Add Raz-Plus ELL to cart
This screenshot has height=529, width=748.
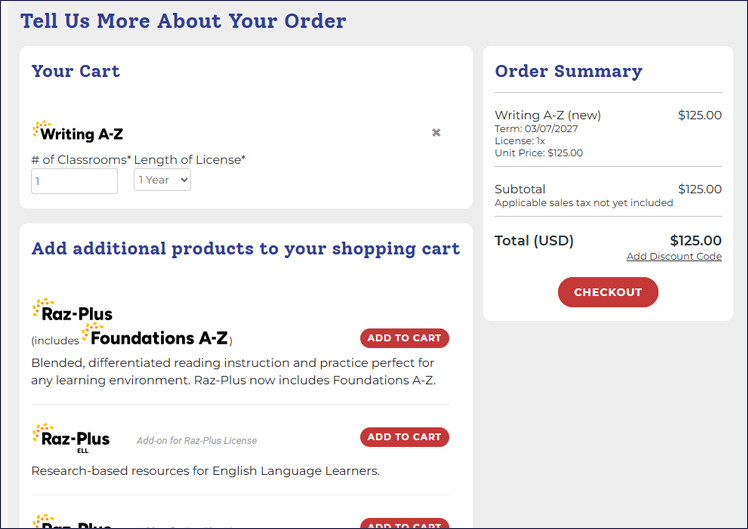[x=404, y=437]
